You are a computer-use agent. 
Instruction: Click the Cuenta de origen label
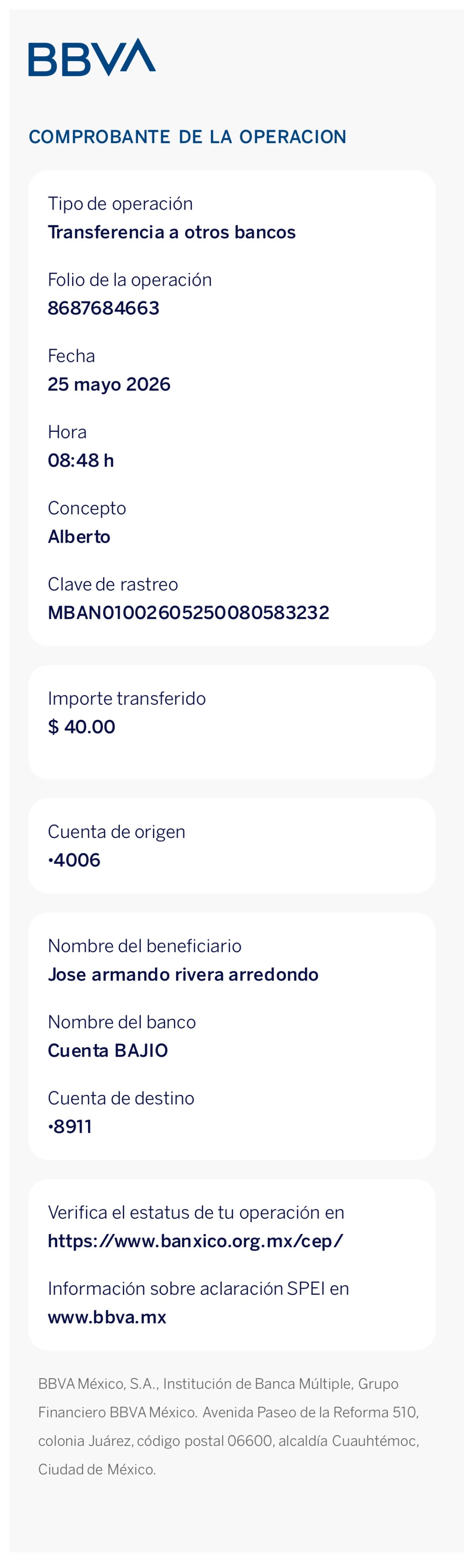tap(116, 831)
